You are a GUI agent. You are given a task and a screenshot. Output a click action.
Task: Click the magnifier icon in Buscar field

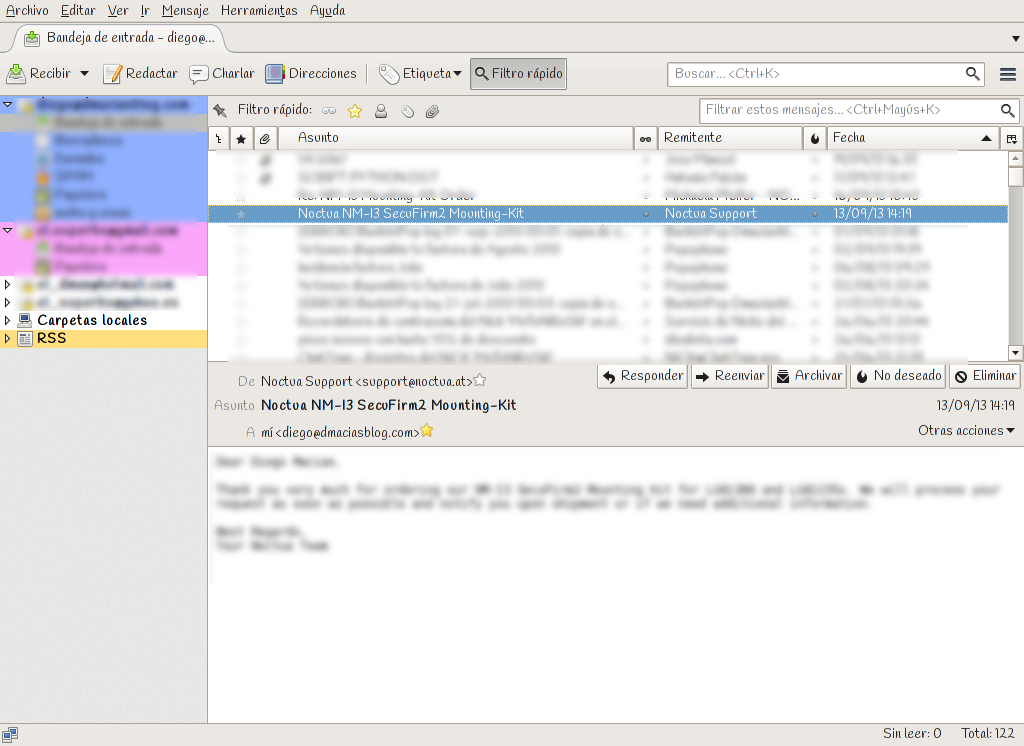click(x=972, y=74)
